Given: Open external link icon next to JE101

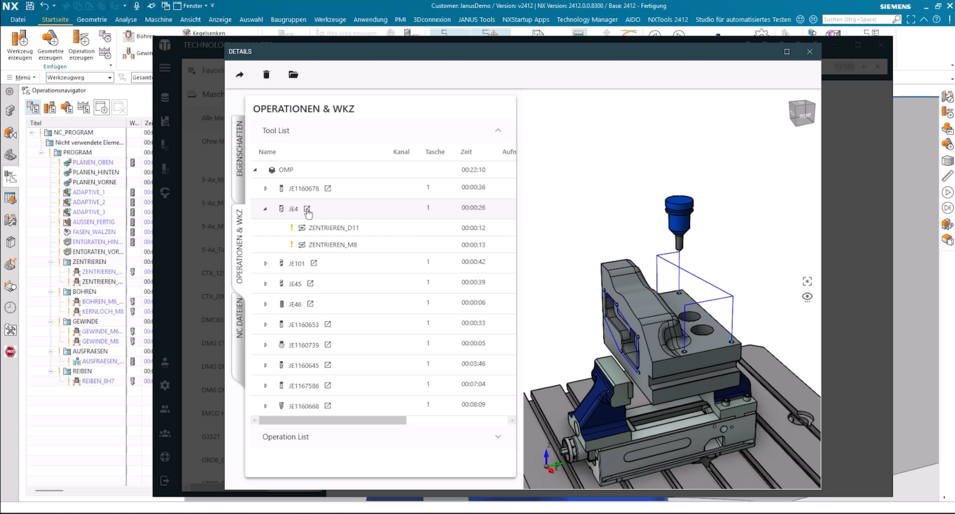Looking at the screenshot, I should pos(314,263).
